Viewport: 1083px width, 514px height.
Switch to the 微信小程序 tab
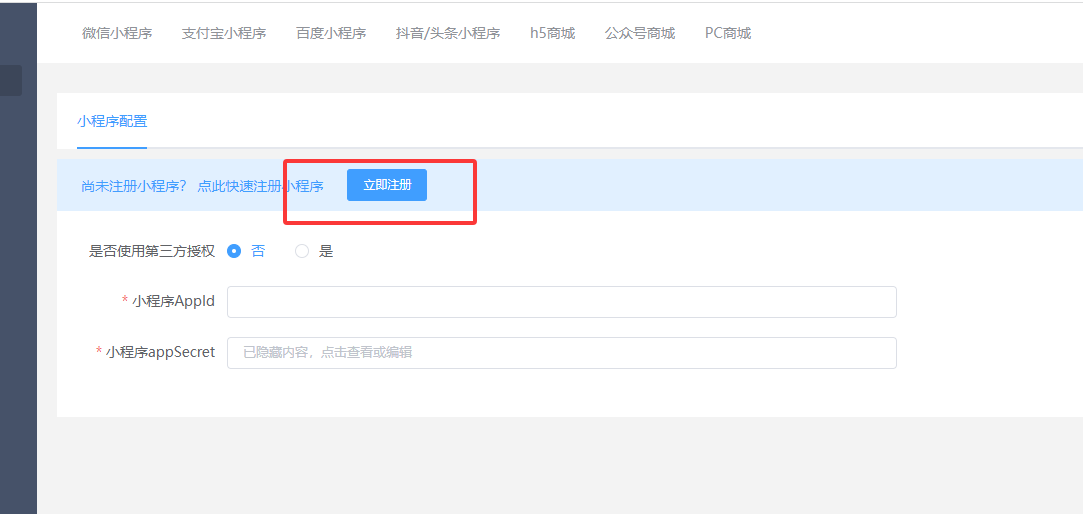coord(117,33)
